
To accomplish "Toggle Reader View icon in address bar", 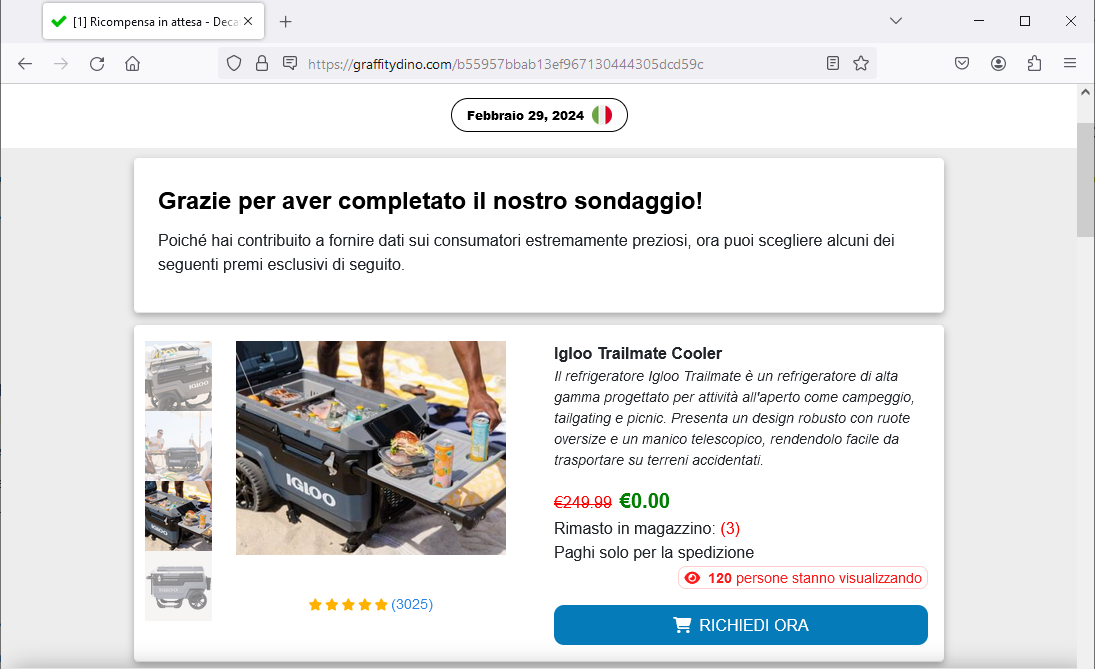I will (x=832, y=64).
